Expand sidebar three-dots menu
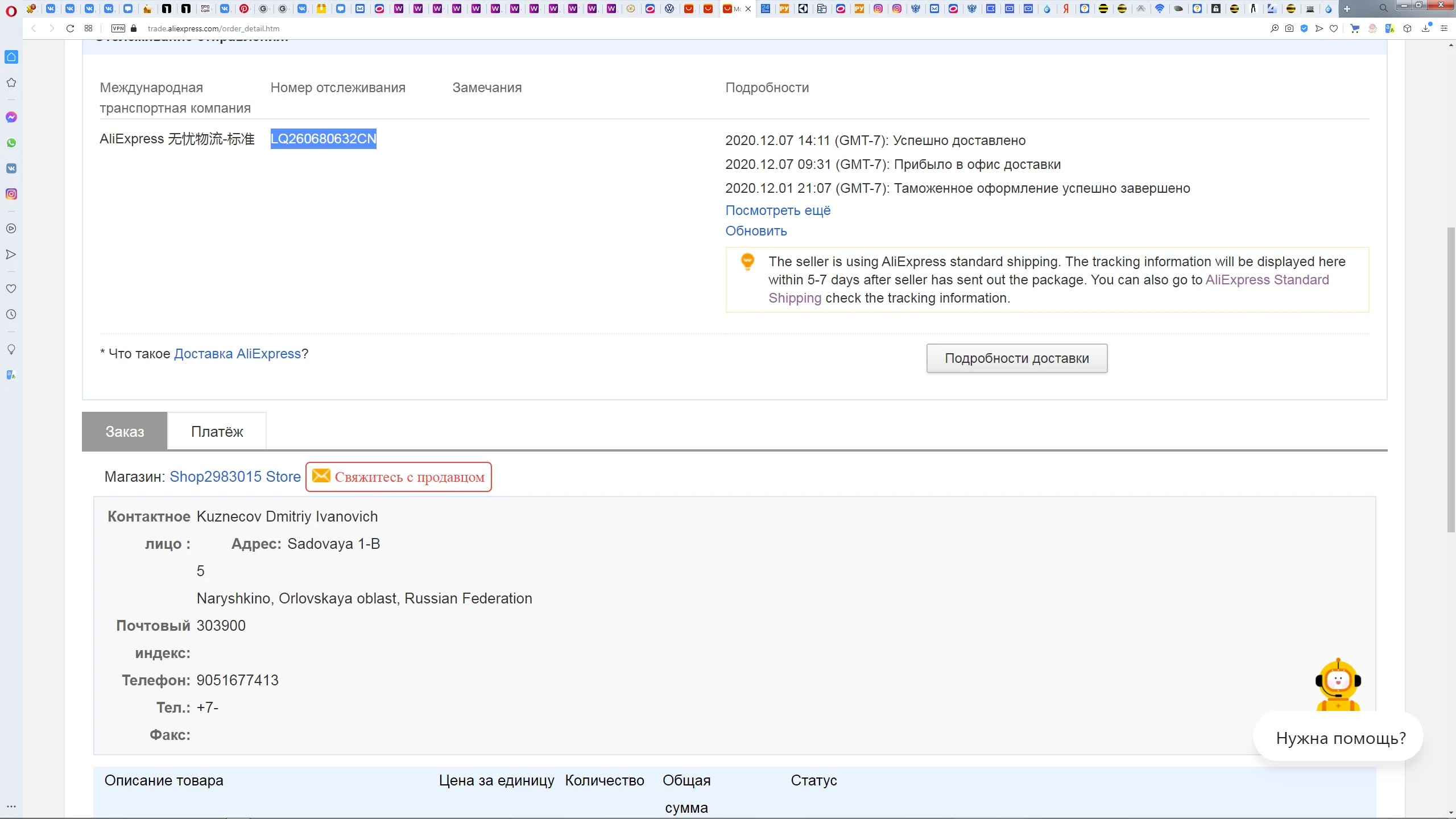This screenshot has height=819, width=1456. click(x=11, y=806)
